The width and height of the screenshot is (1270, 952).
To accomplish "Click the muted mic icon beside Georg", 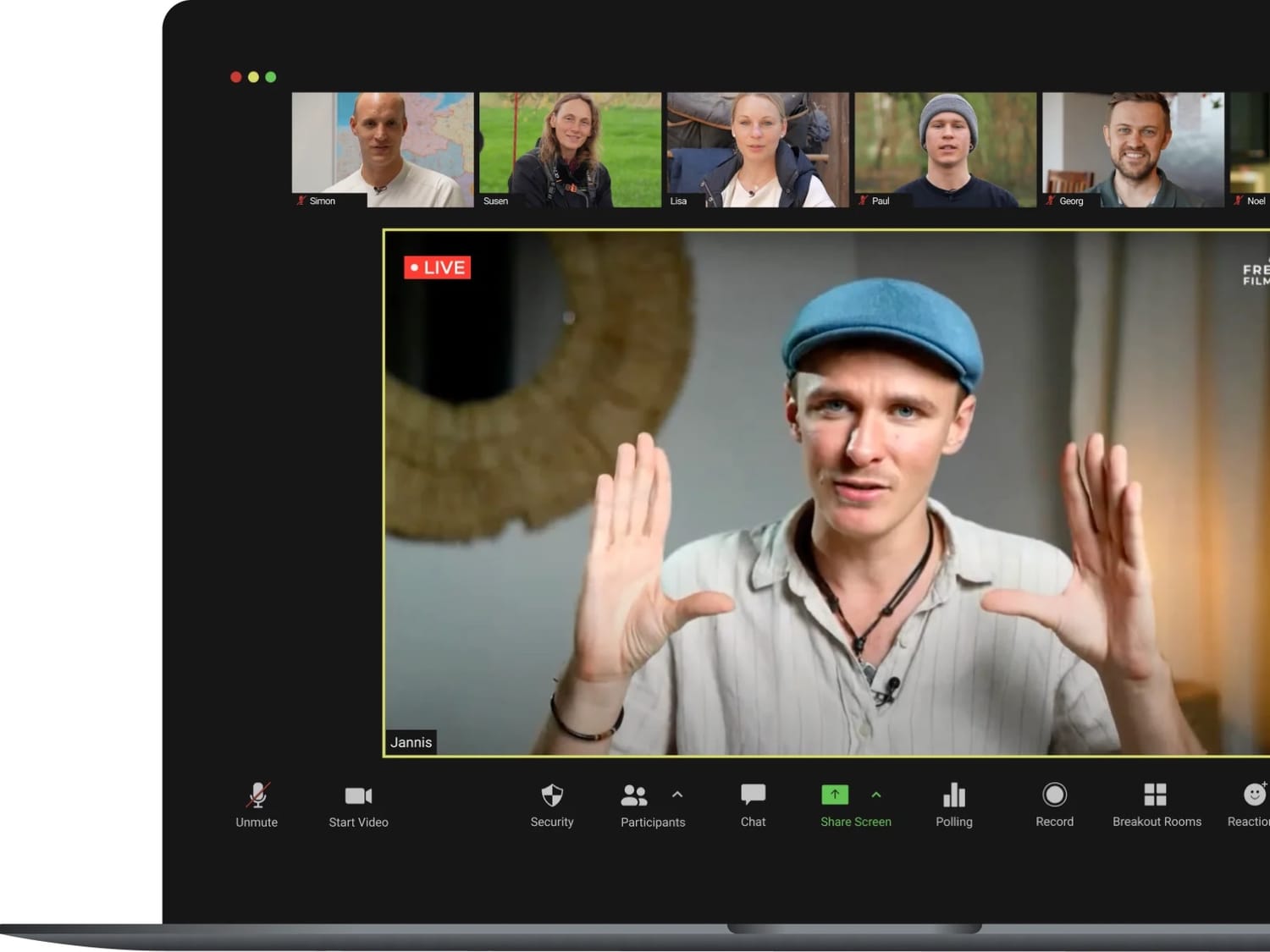I will tap(1051, 201).
